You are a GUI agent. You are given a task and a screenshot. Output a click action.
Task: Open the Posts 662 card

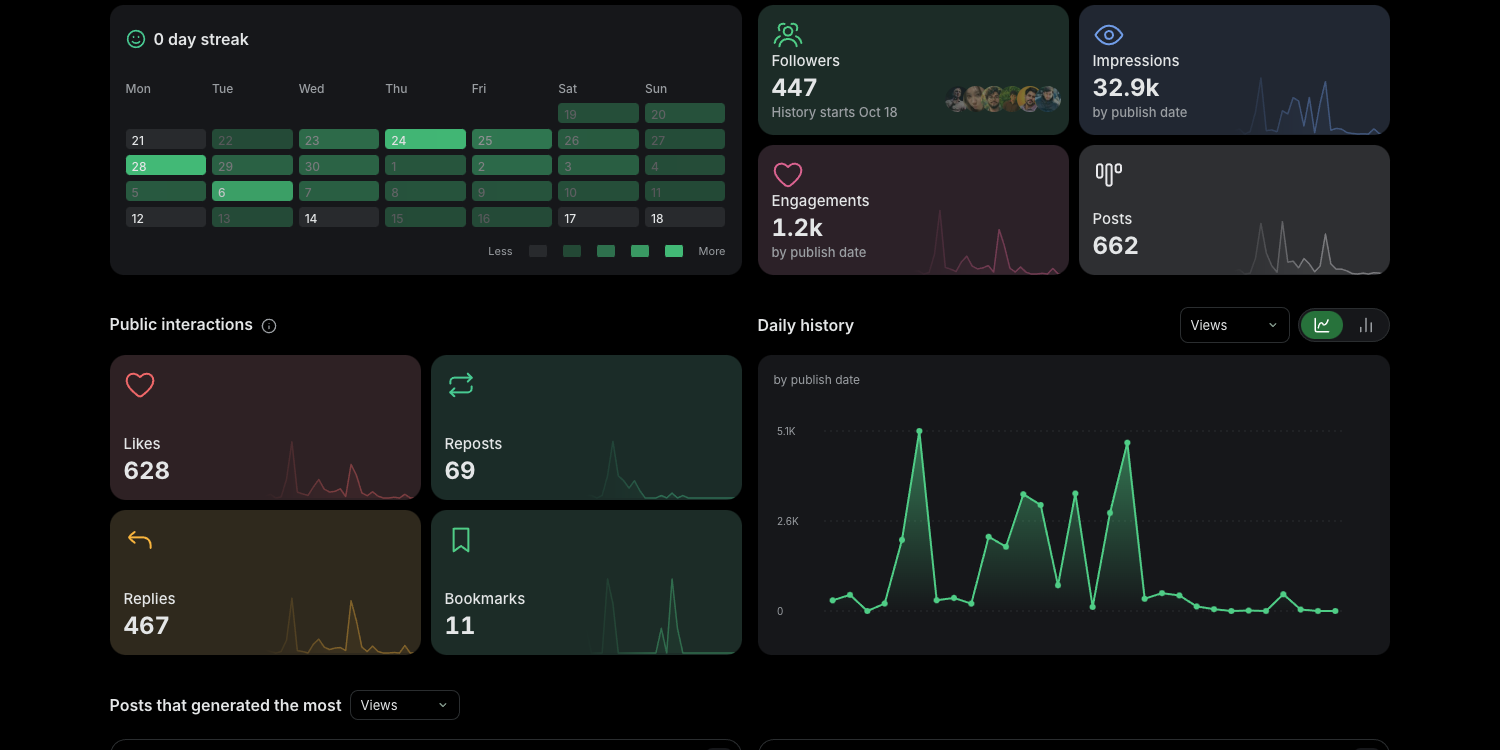tap(1234, 210)
